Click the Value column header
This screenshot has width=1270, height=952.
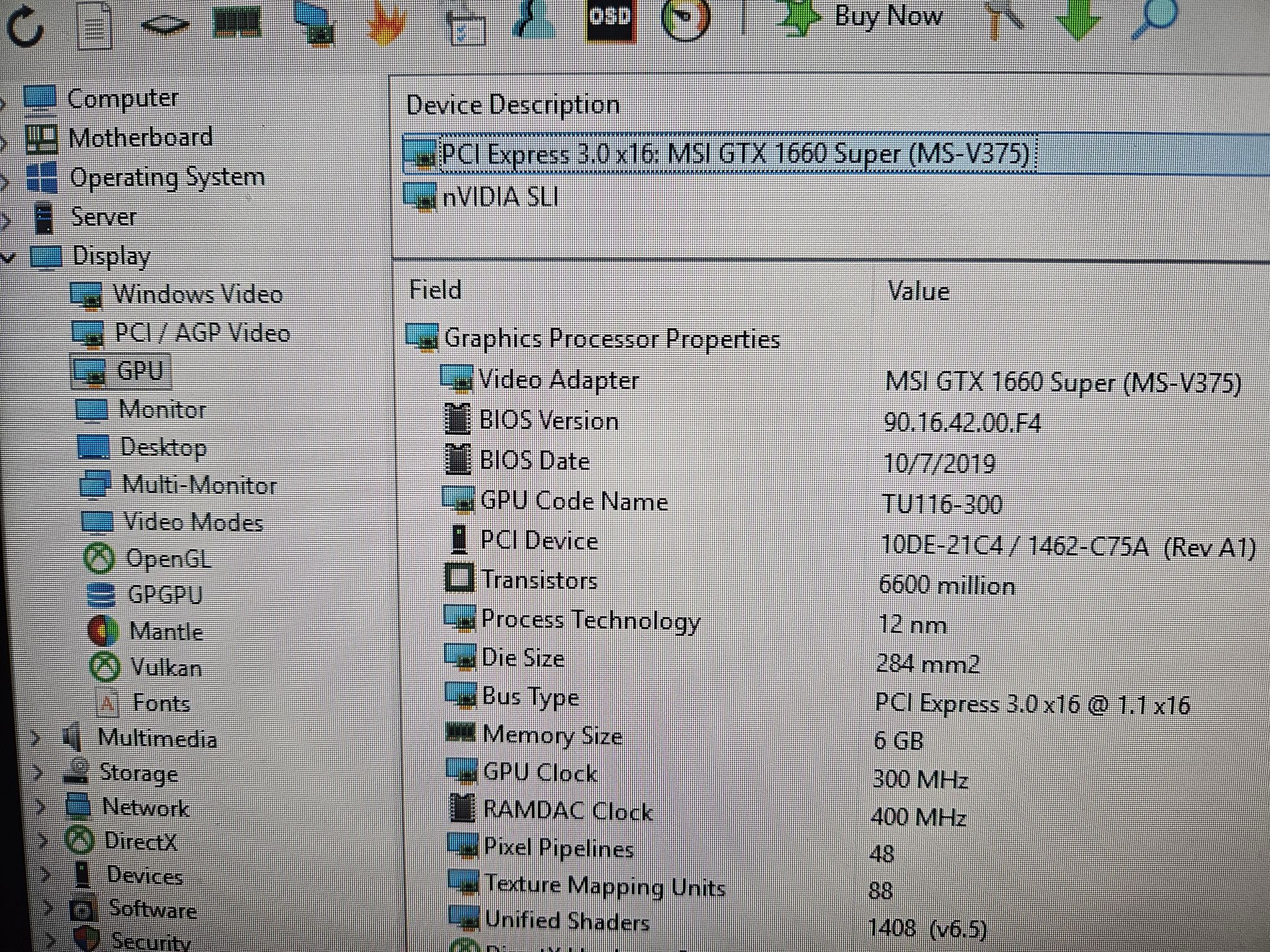919,291
